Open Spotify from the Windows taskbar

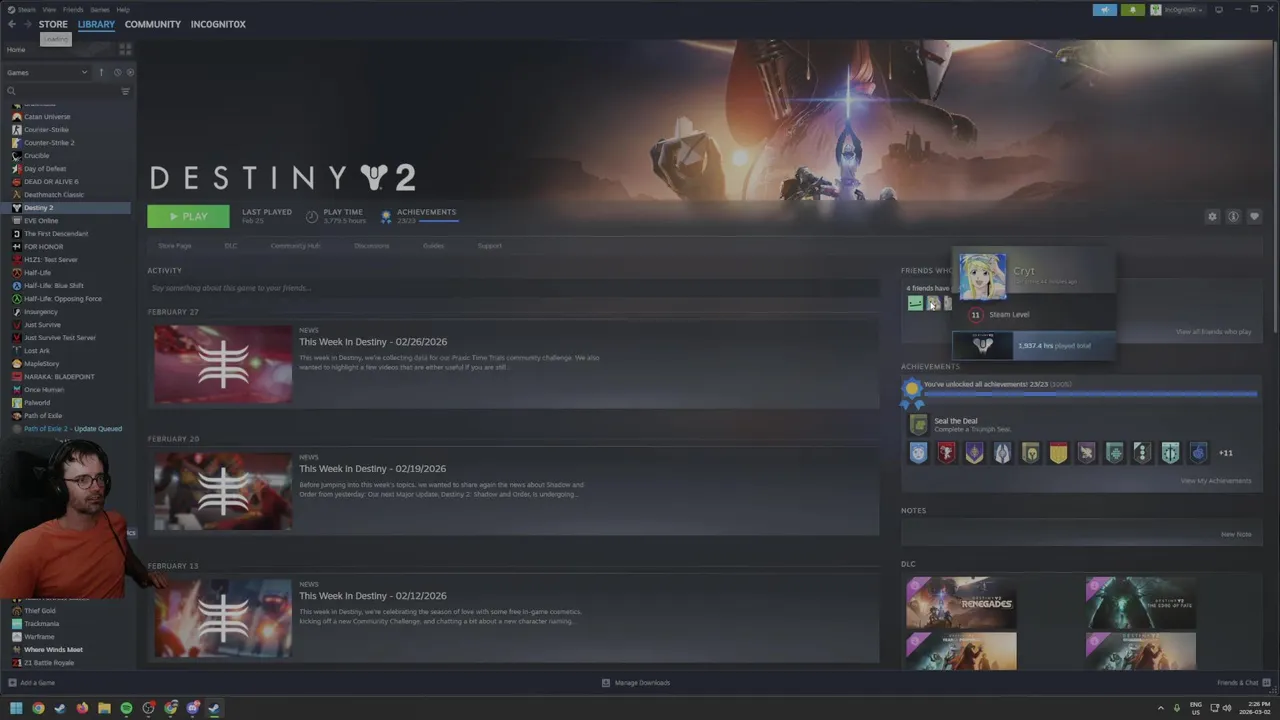click(x=126, y=708)
